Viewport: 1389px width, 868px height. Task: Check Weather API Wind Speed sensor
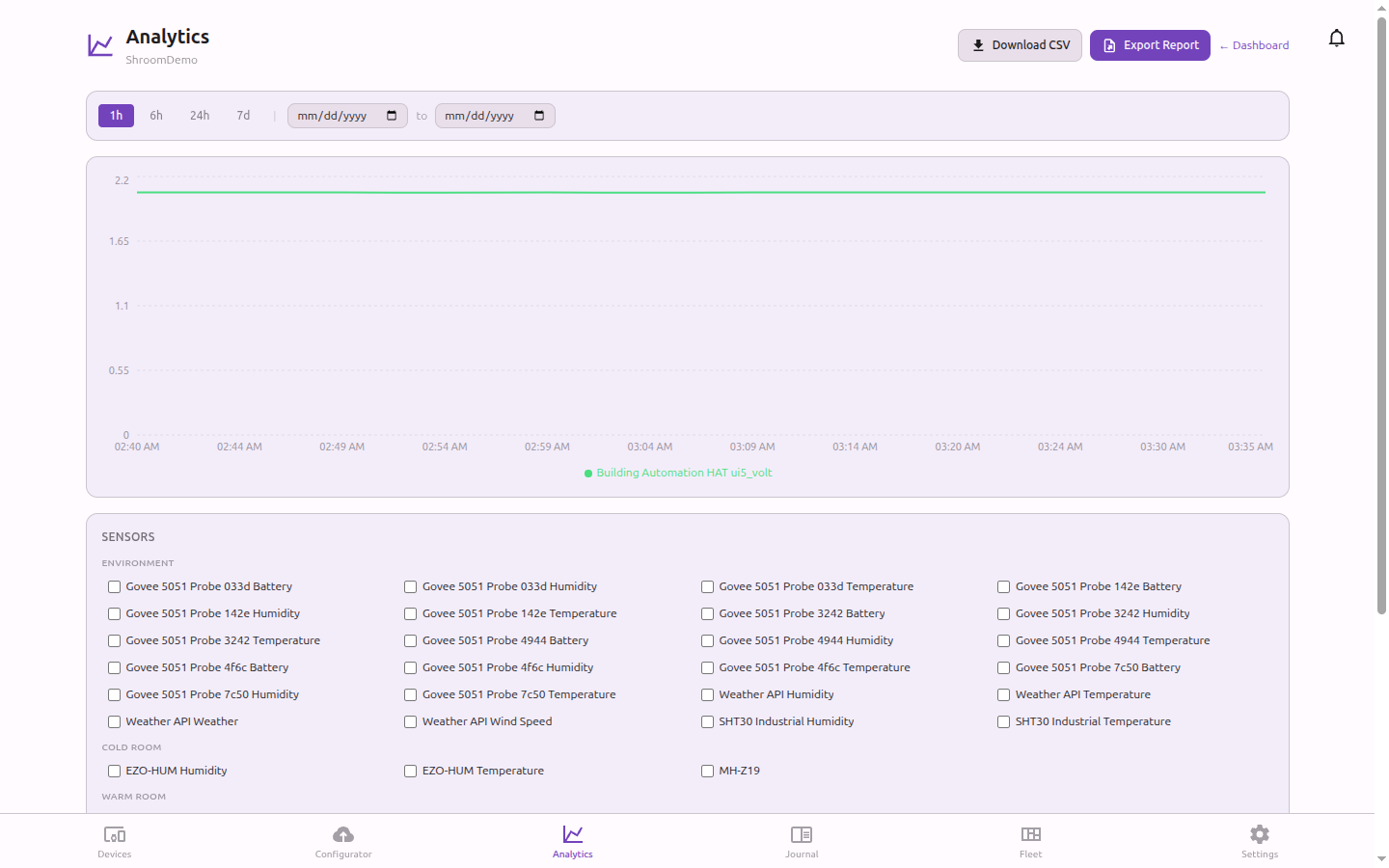coord(410,721)
